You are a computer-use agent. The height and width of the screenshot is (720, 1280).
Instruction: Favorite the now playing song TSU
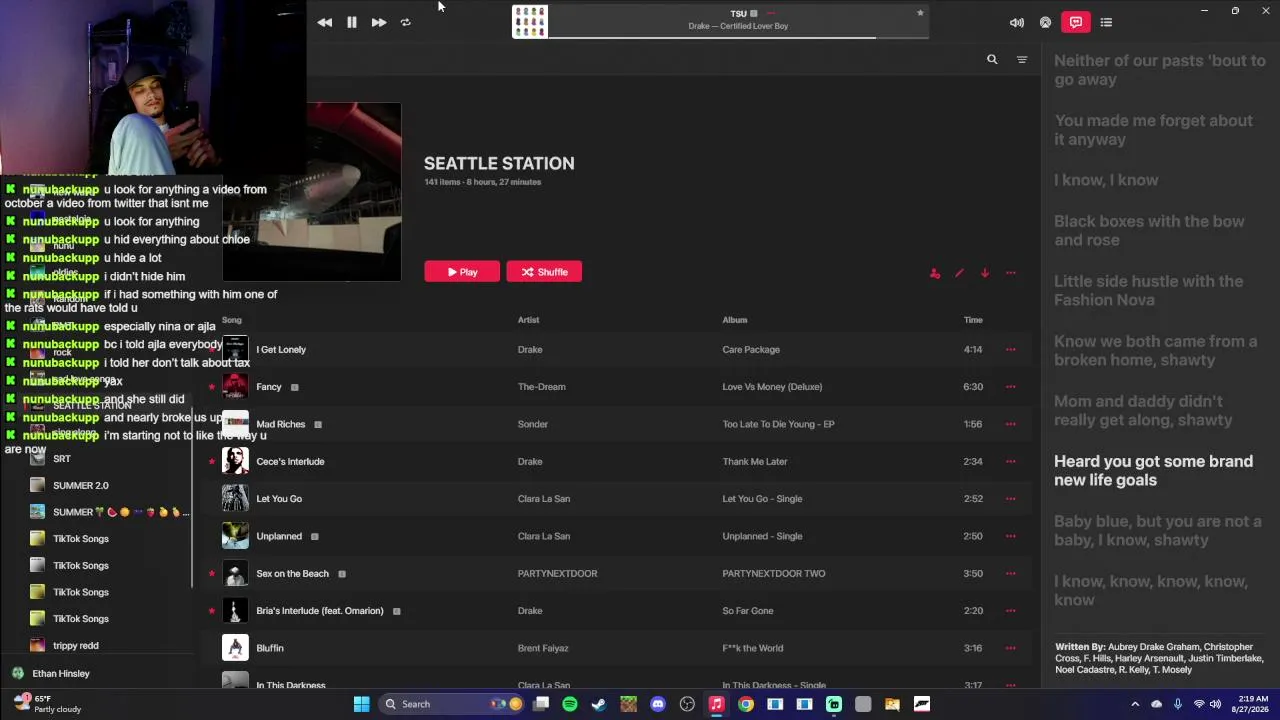920,13
